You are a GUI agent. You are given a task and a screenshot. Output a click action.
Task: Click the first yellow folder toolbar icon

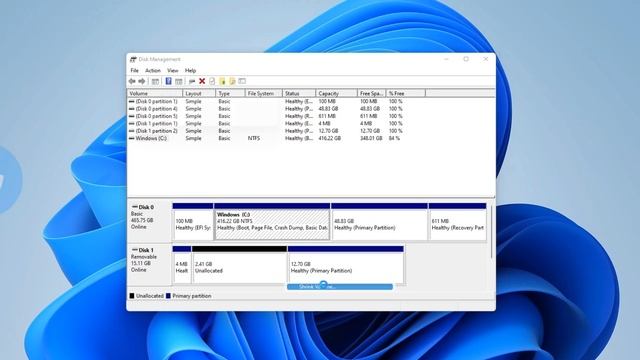[222, 81]
